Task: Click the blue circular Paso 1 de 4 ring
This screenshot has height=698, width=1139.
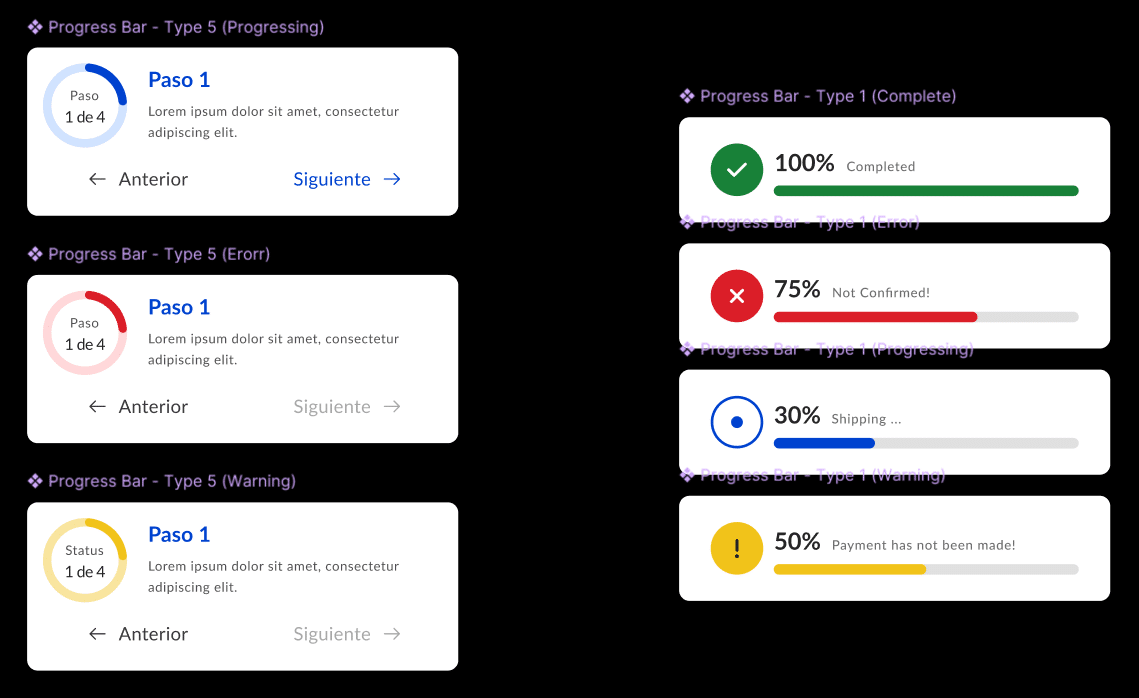Action: (x=85, y=106)
